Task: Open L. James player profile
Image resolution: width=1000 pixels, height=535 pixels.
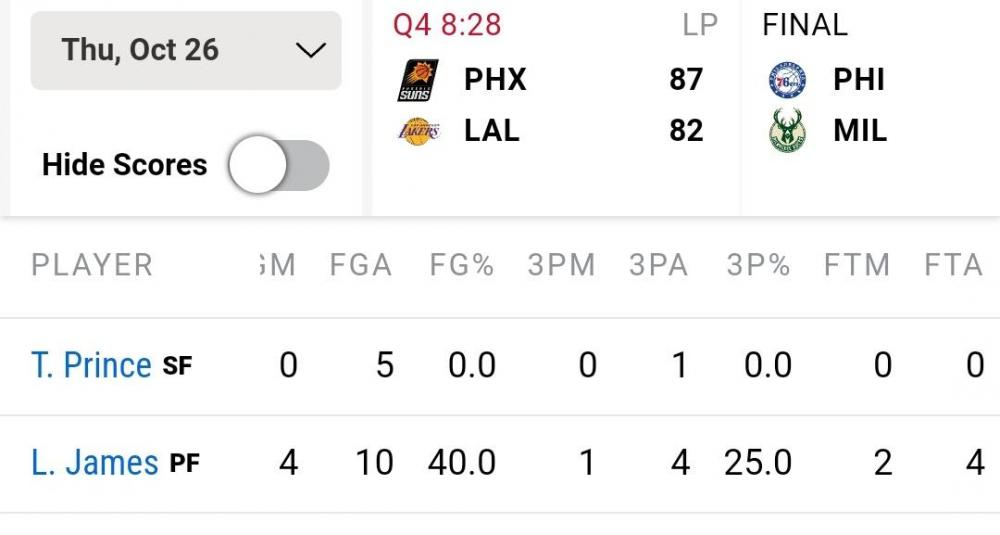Action: (x=95, y=464)
